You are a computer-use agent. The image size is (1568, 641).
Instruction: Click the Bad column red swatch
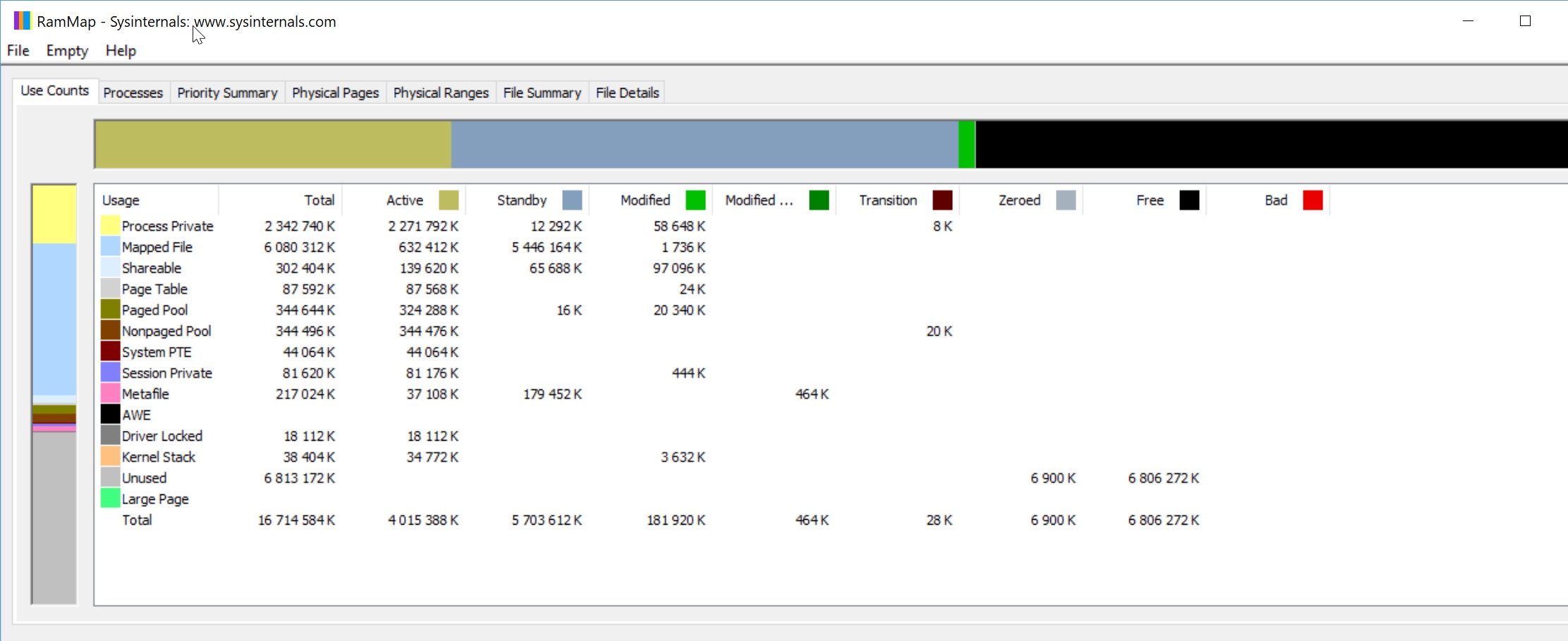(x=1313, y=200)
